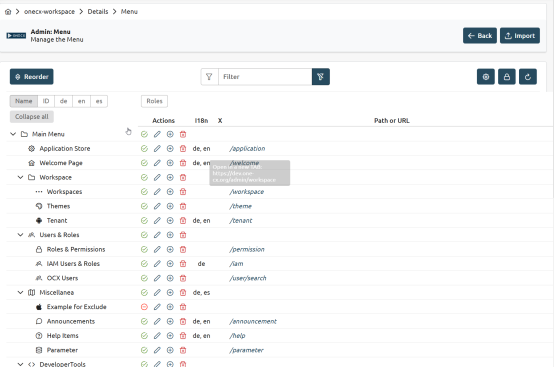The height and width of the screenshot is (367, 554).
Task: Open the /announcement path link
Action: [x=253, y=321]
